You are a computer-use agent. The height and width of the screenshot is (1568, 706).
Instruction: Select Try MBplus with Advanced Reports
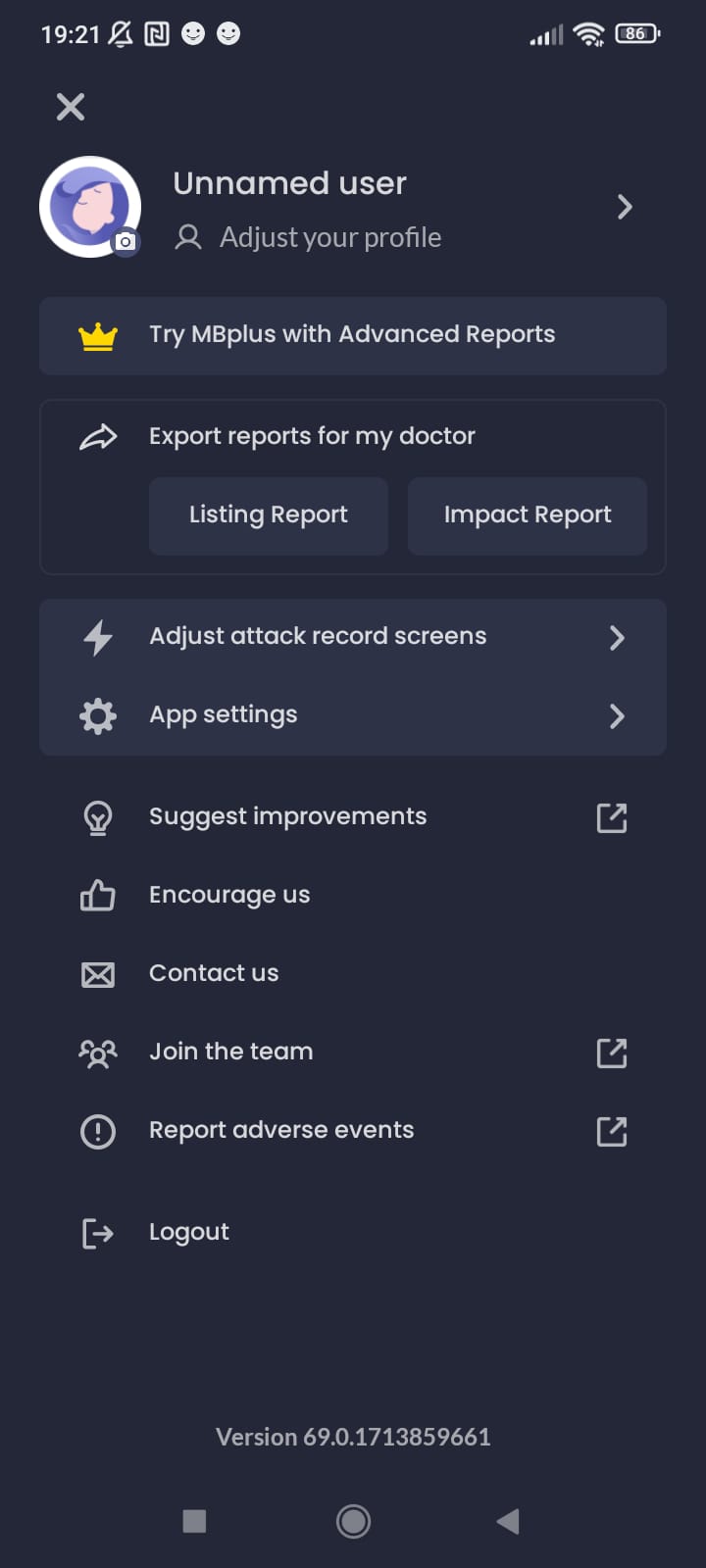[x=352, y=335]
